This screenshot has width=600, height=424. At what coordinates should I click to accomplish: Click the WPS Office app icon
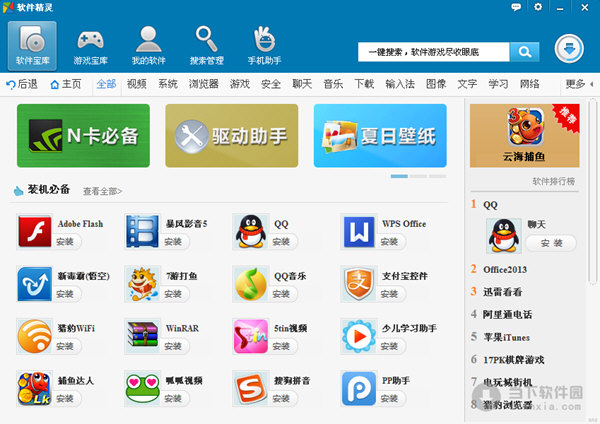[x=359, y=232]
